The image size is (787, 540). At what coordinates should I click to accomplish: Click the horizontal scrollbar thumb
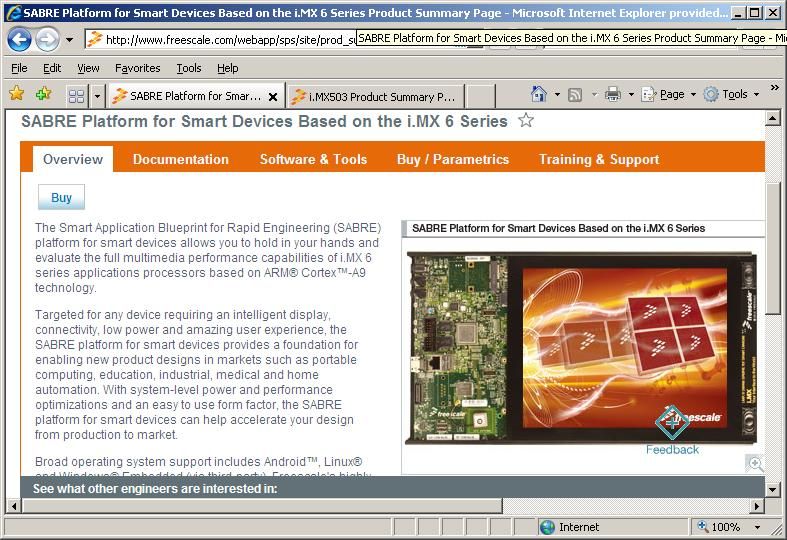pos(262,506)
